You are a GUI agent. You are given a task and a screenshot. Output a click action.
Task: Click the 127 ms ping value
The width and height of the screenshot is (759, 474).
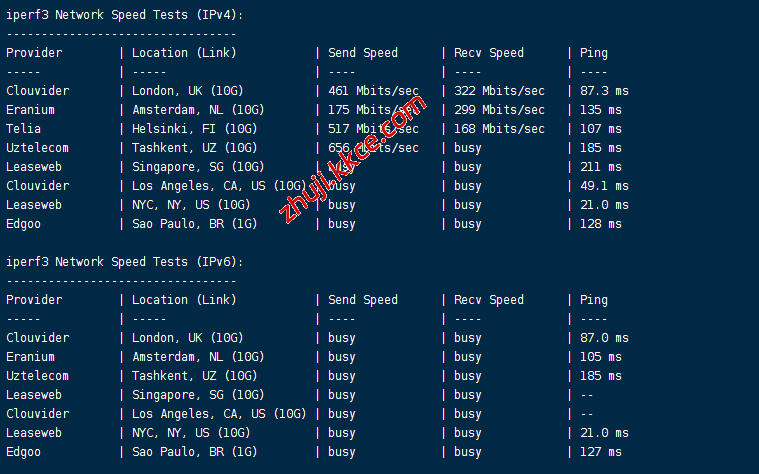[600, 452]
